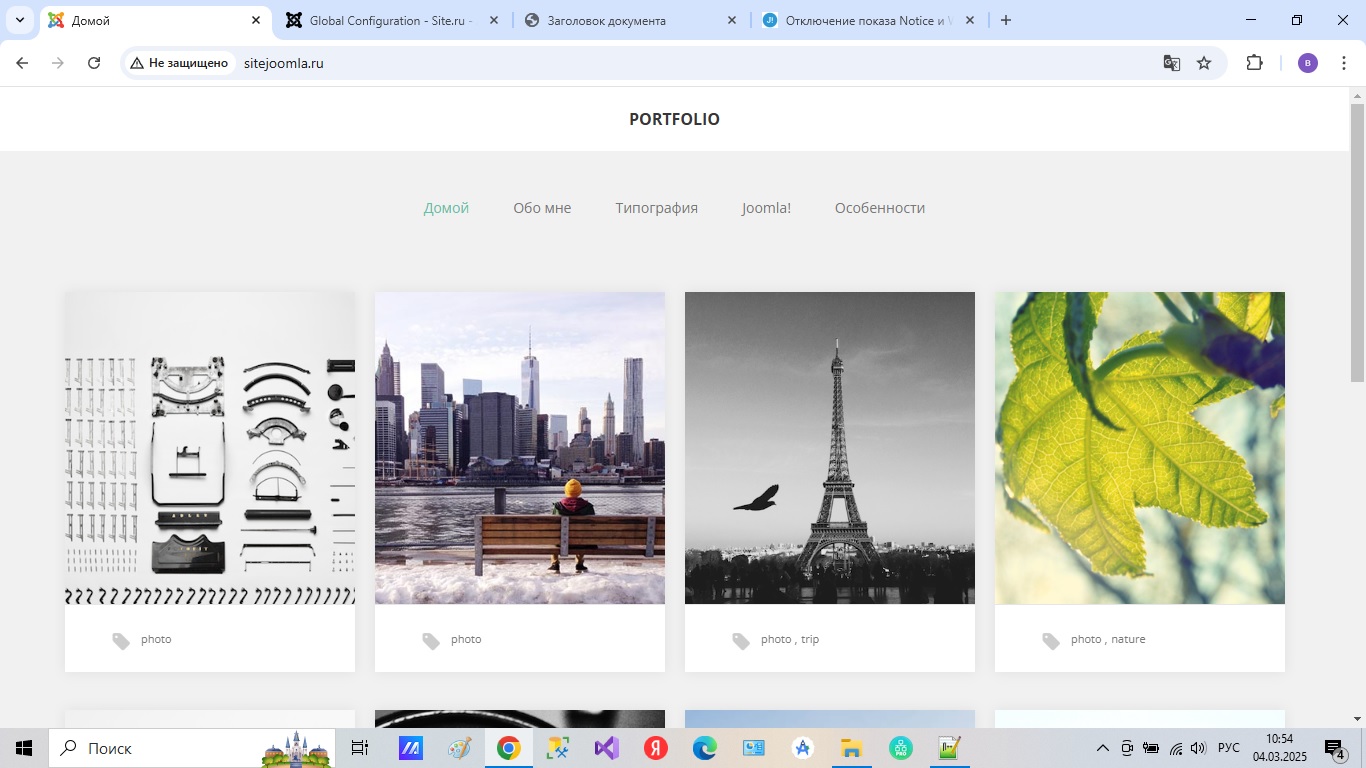Open the Особенности menu item
The height and width of the screenshot is (768, 1366).
(x=880, y=208)
